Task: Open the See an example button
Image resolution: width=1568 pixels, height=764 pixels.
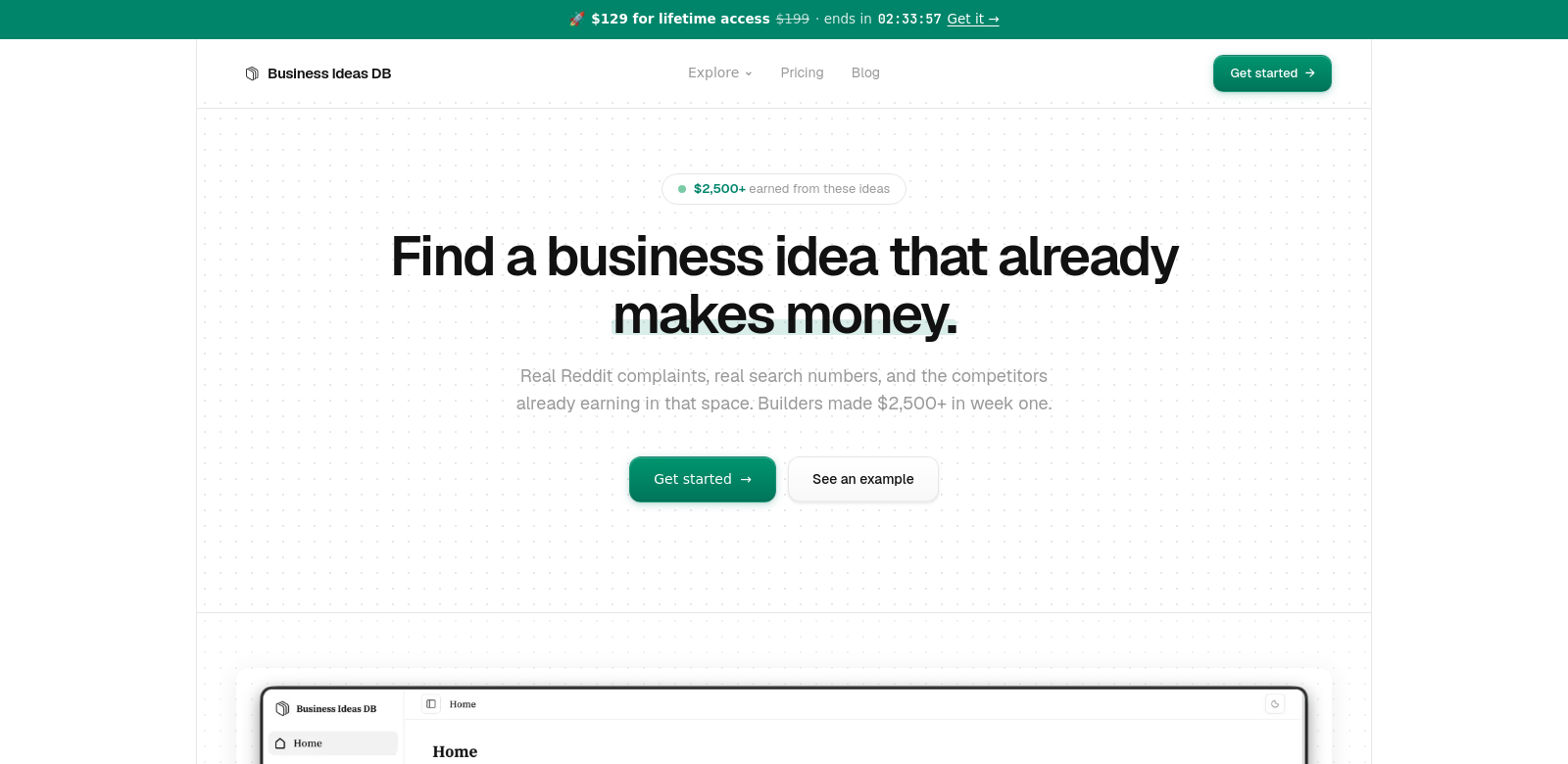Action: (x=863, y=479)
